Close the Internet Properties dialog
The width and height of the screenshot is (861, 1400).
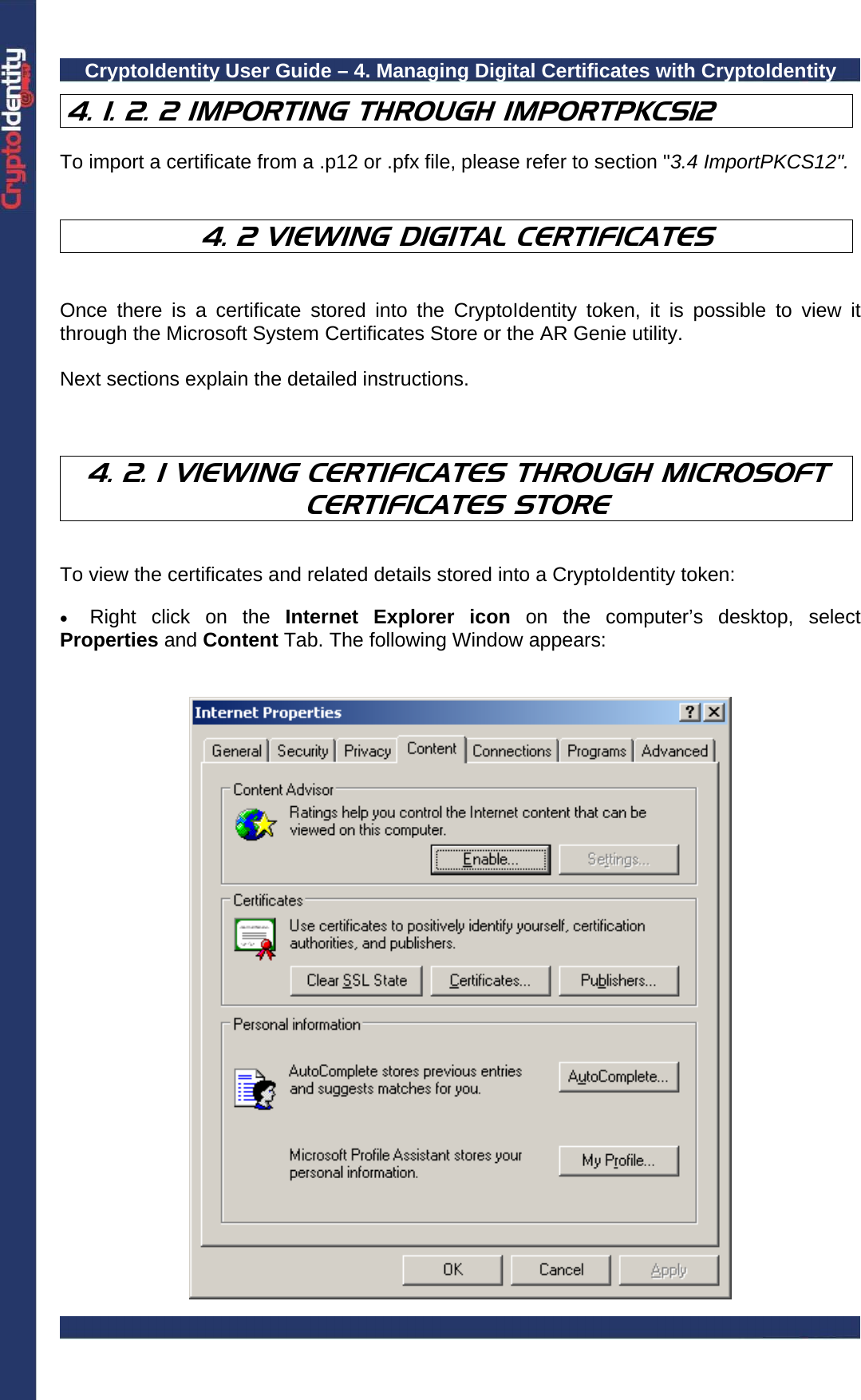(x=714, y=712)
